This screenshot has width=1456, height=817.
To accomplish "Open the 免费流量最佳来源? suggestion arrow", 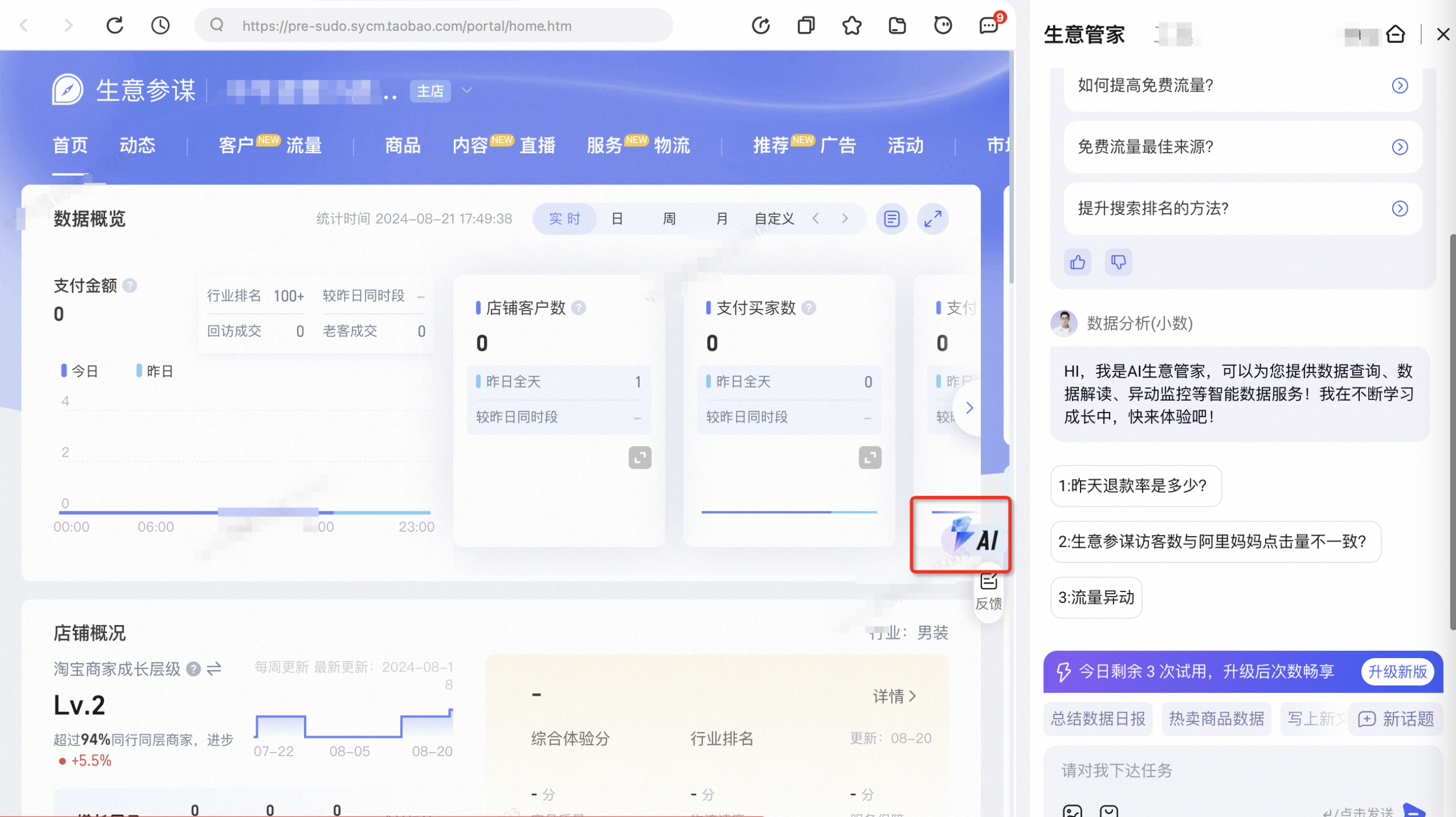I will (x=1399, y=147).
